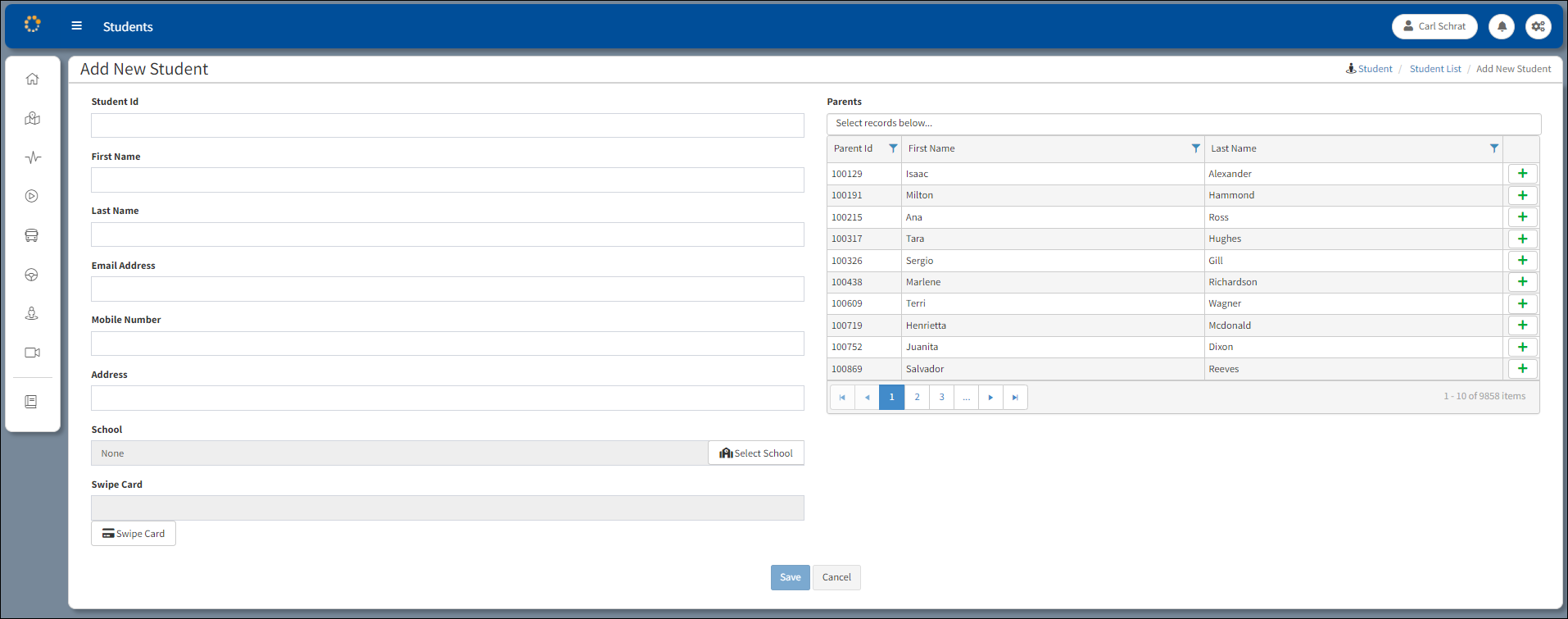Click the app logo icon
1568x619 pixels.
32,25
